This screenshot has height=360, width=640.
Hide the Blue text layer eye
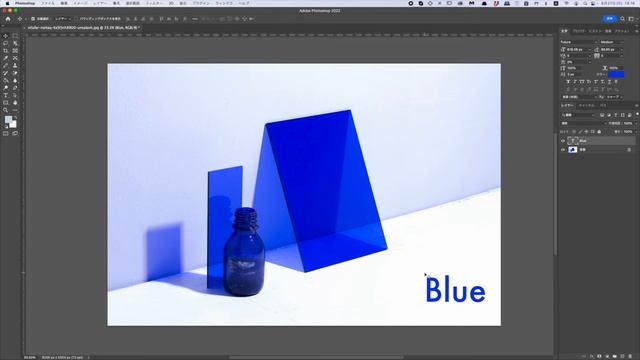tap(563, 141)
